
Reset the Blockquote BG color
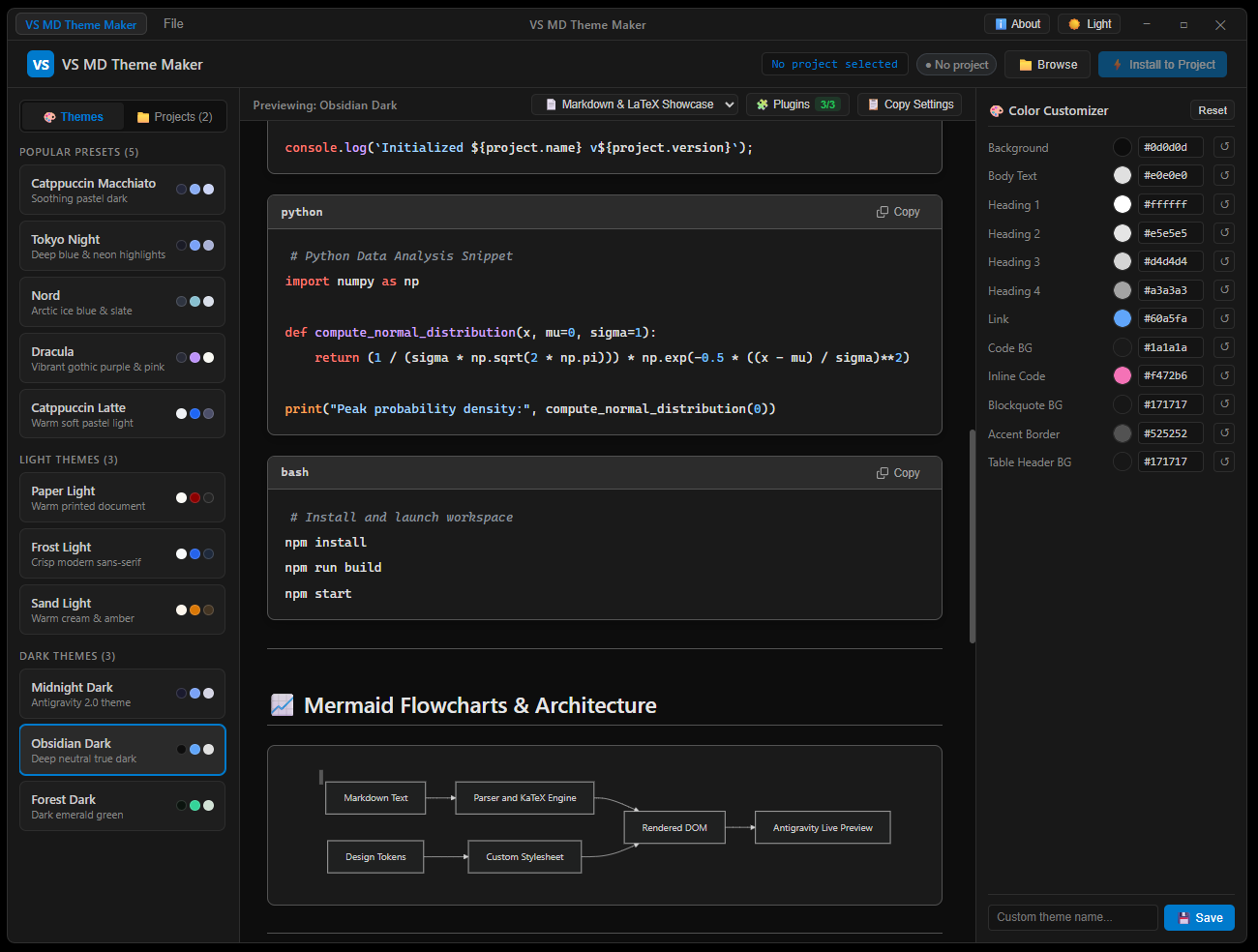coord(1224,404)
